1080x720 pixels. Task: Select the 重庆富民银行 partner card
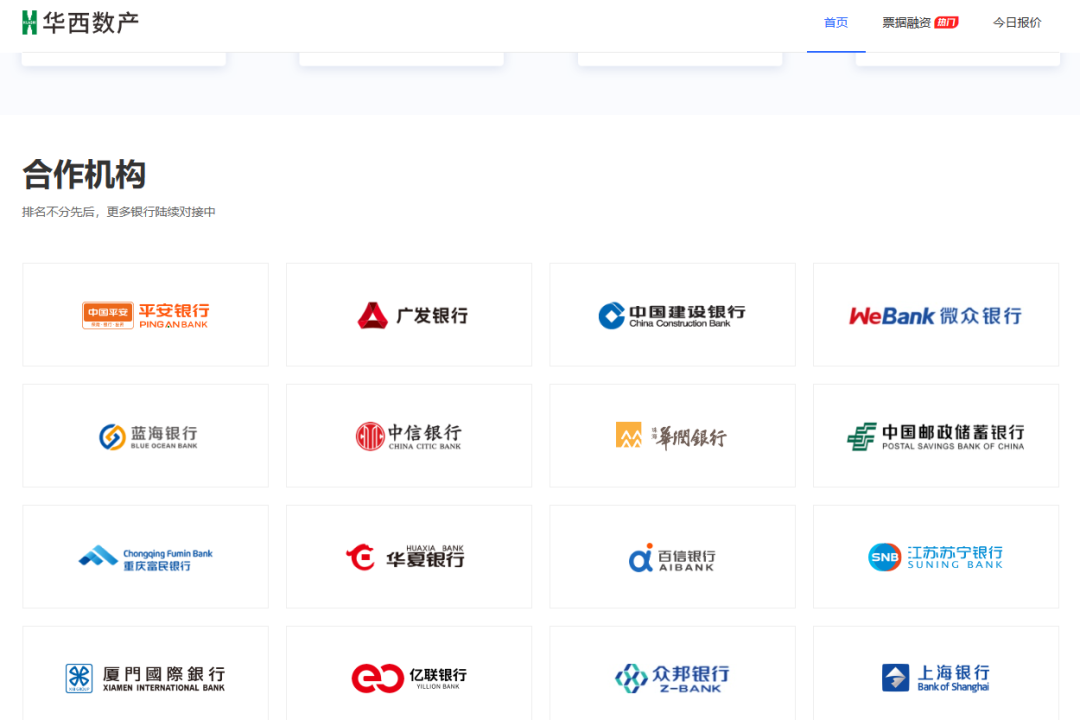coord(146,557)
